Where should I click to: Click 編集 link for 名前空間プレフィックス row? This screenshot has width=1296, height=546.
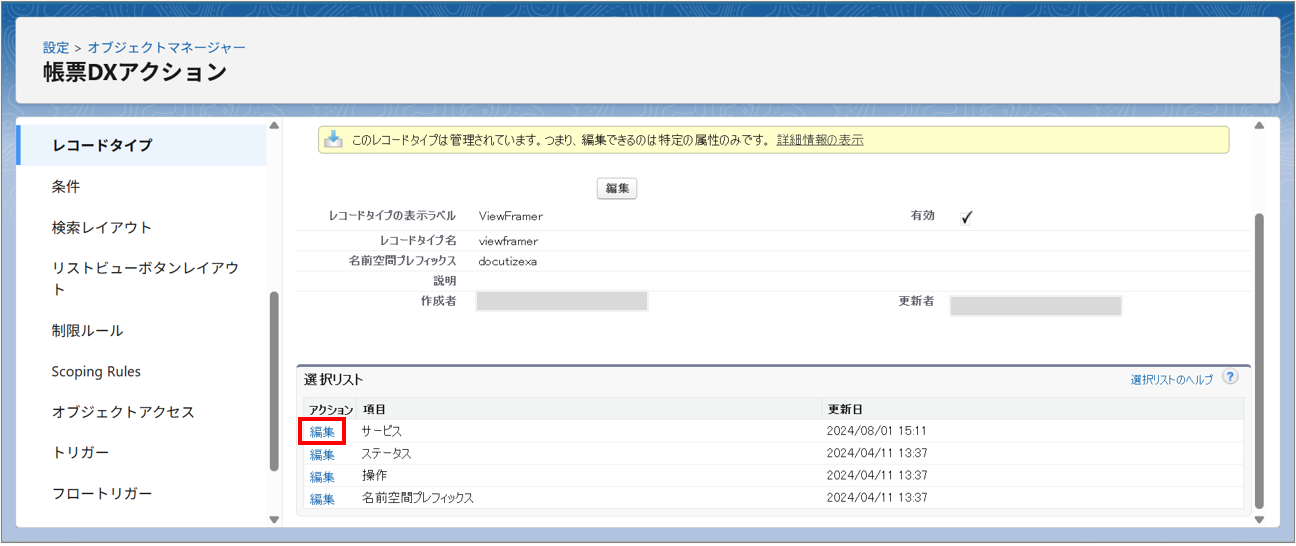click(322, 498)
